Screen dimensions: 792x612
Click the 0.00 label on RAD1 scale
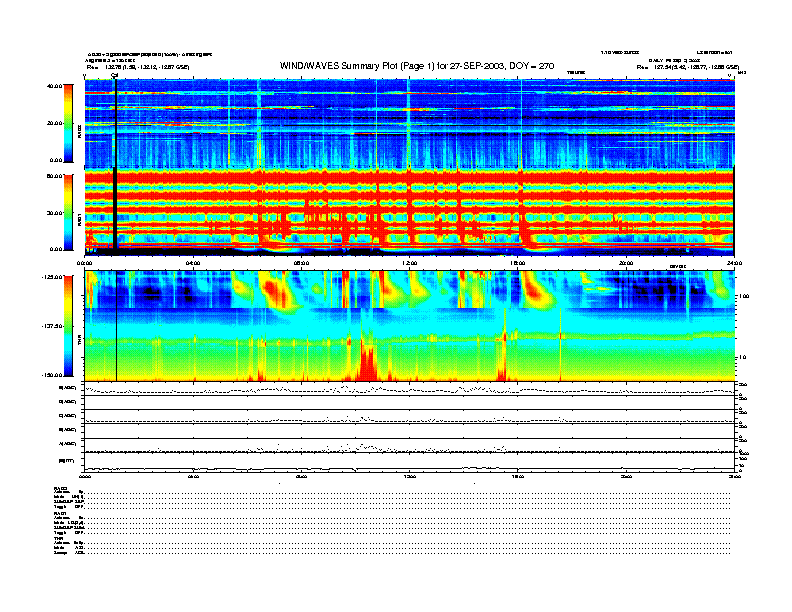[56, 249]
